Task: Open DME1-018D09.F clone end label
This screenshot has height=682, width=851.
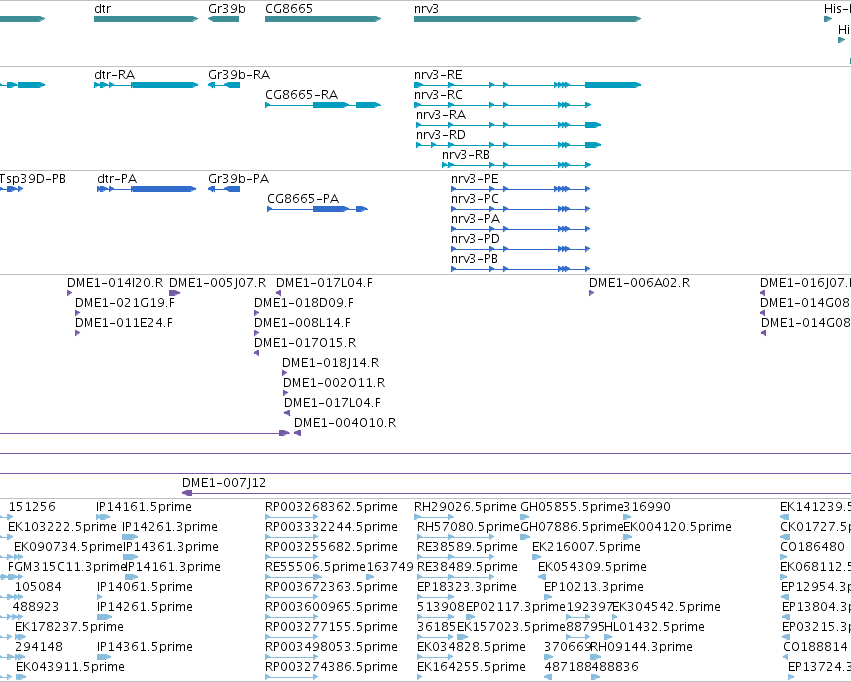Action: tap(304, 303)
